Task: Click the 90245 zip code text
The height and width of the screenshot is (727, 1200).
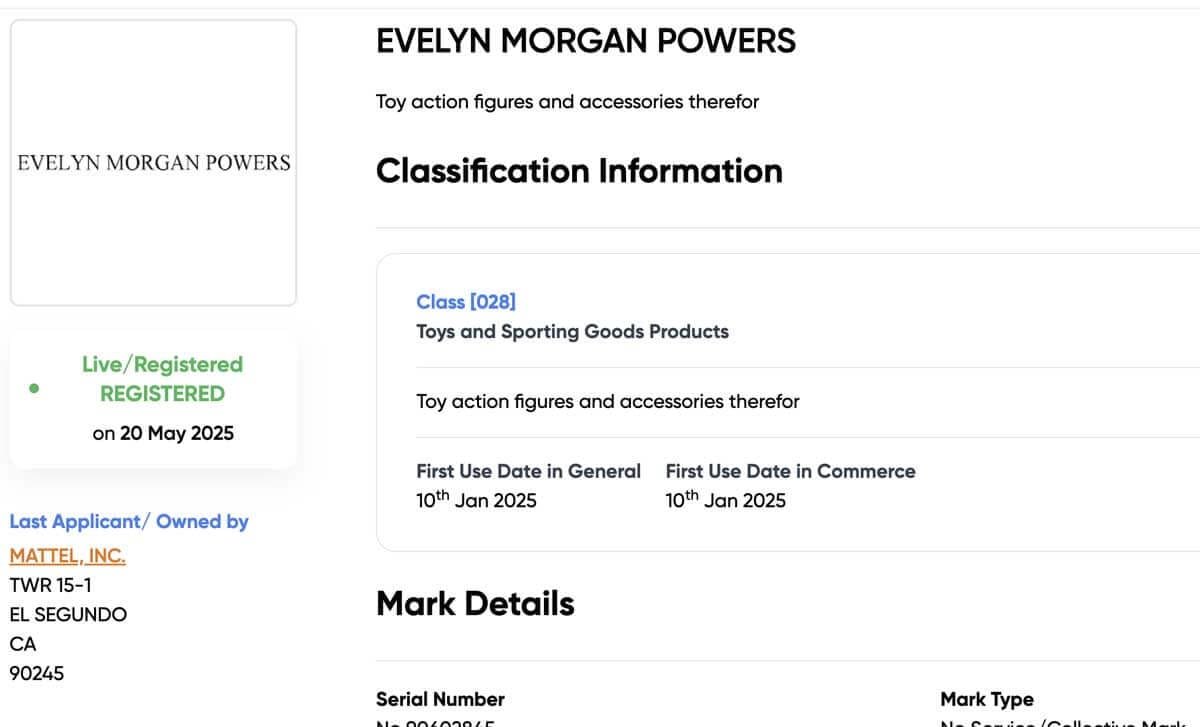Action: coord(38,673)
